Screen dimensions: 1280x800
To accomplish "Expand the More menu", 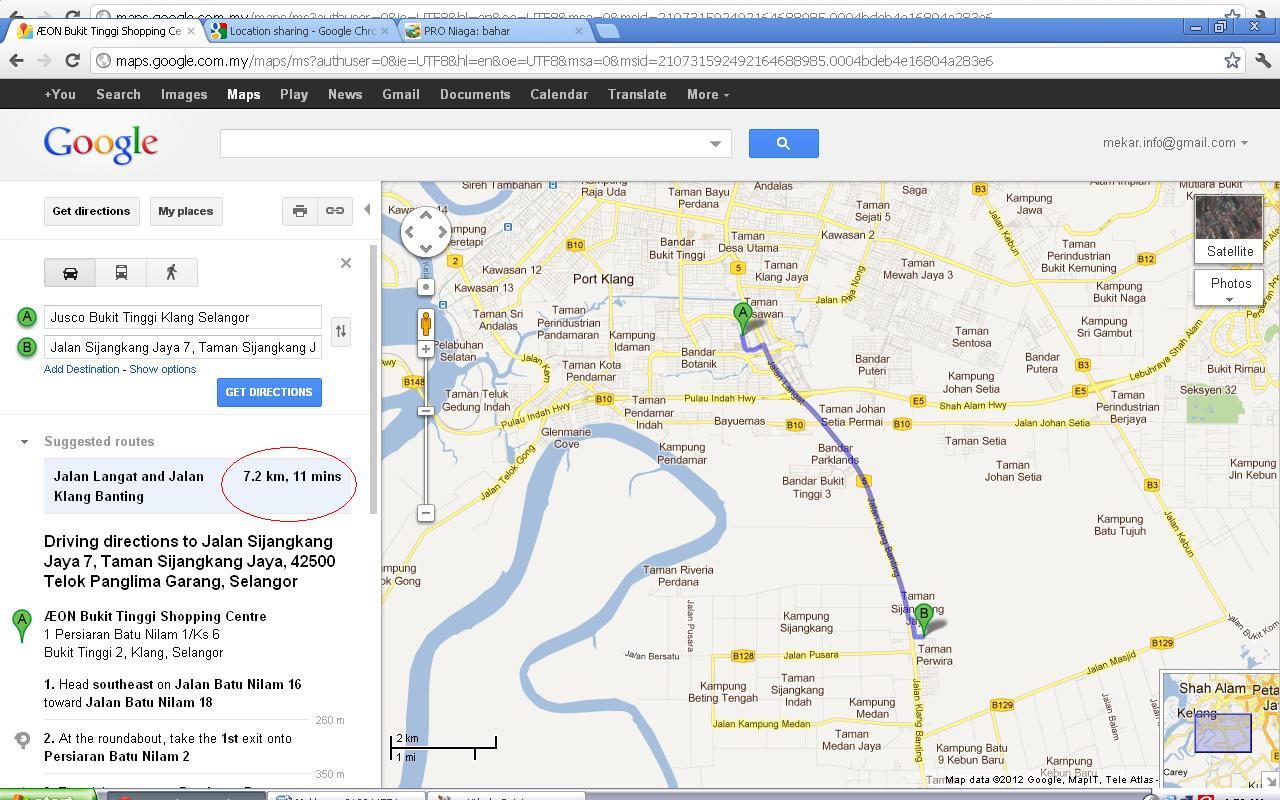I will pyautogui.click(x=708, y=94).
